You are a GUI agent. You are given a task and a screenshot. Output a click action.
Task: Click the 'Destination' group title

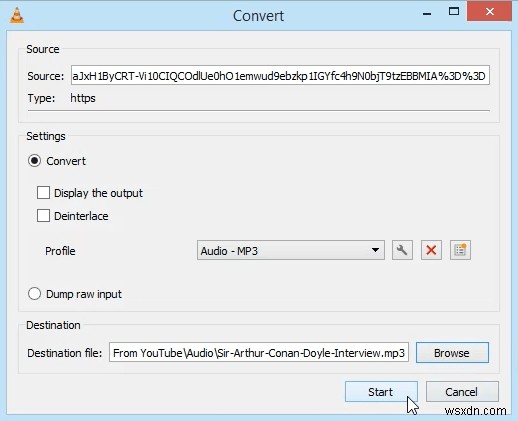click(53, 325)
